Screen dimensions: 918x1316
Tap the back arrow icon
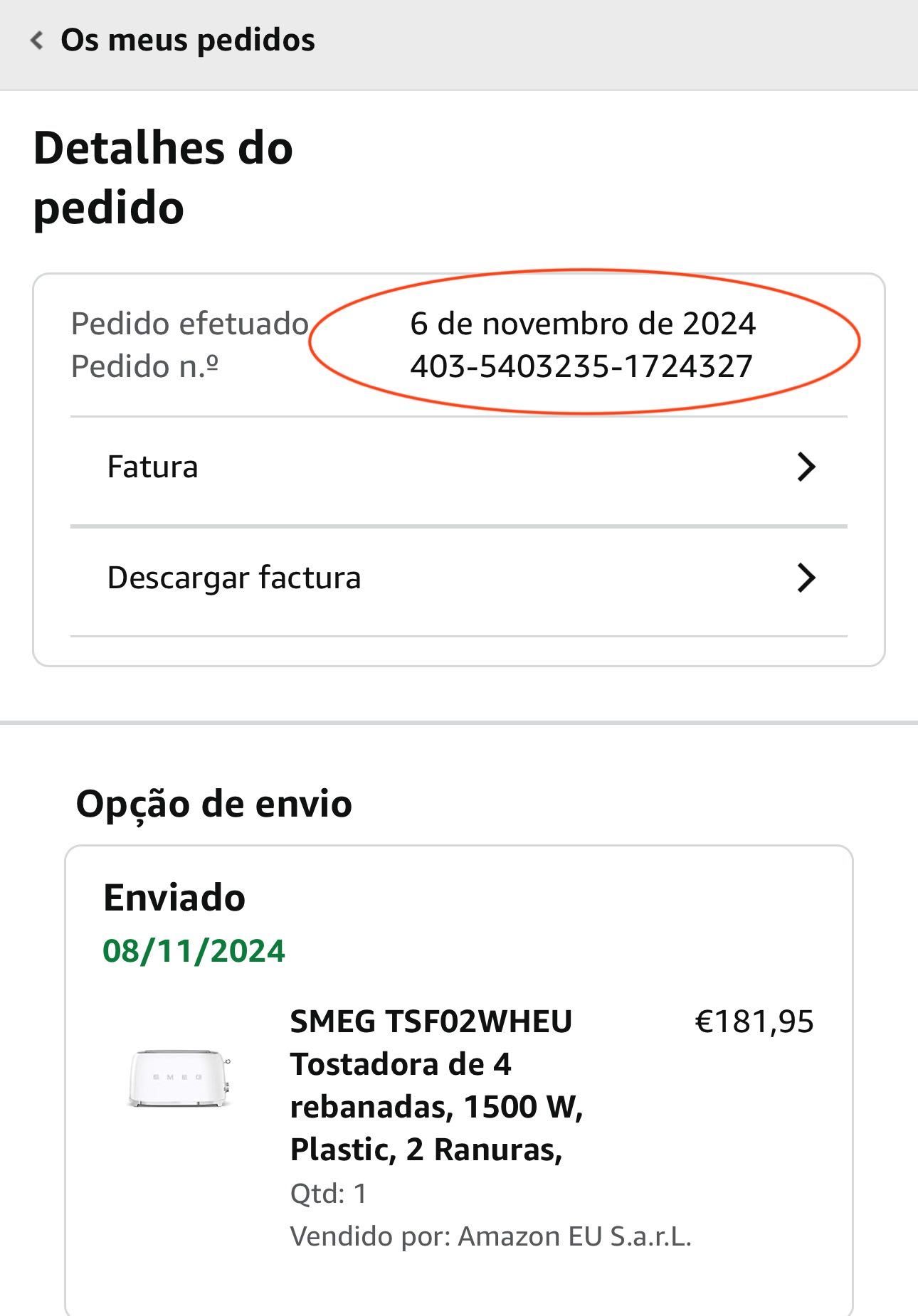[37, 41]
